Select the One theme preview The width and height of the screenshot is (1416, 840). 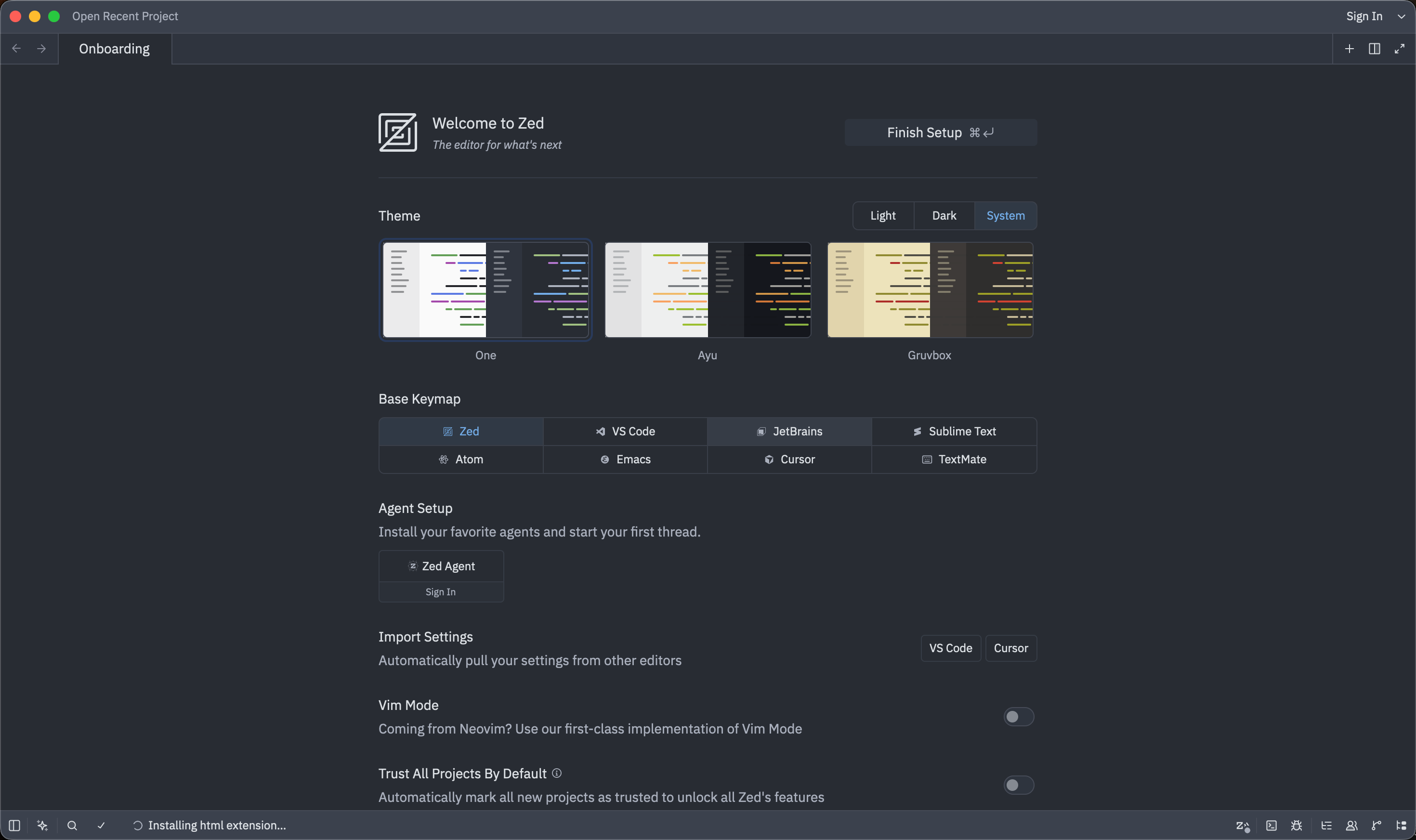coord(485,290)
